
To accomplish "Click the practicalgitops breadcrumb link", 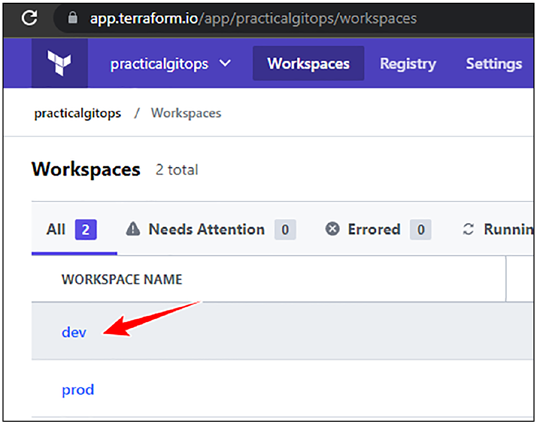I will click(77, 113).
